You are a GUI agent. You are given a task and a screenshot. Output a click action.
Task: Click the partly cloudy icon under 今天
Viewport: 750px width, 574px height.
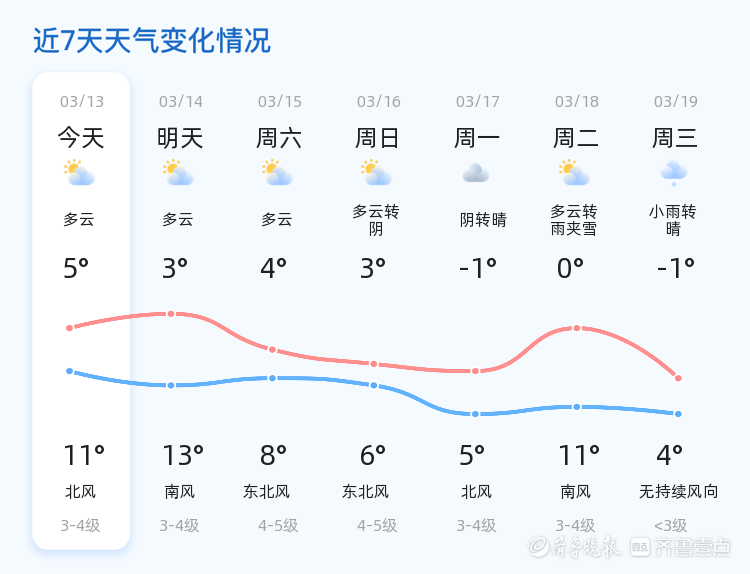[79, 173]
